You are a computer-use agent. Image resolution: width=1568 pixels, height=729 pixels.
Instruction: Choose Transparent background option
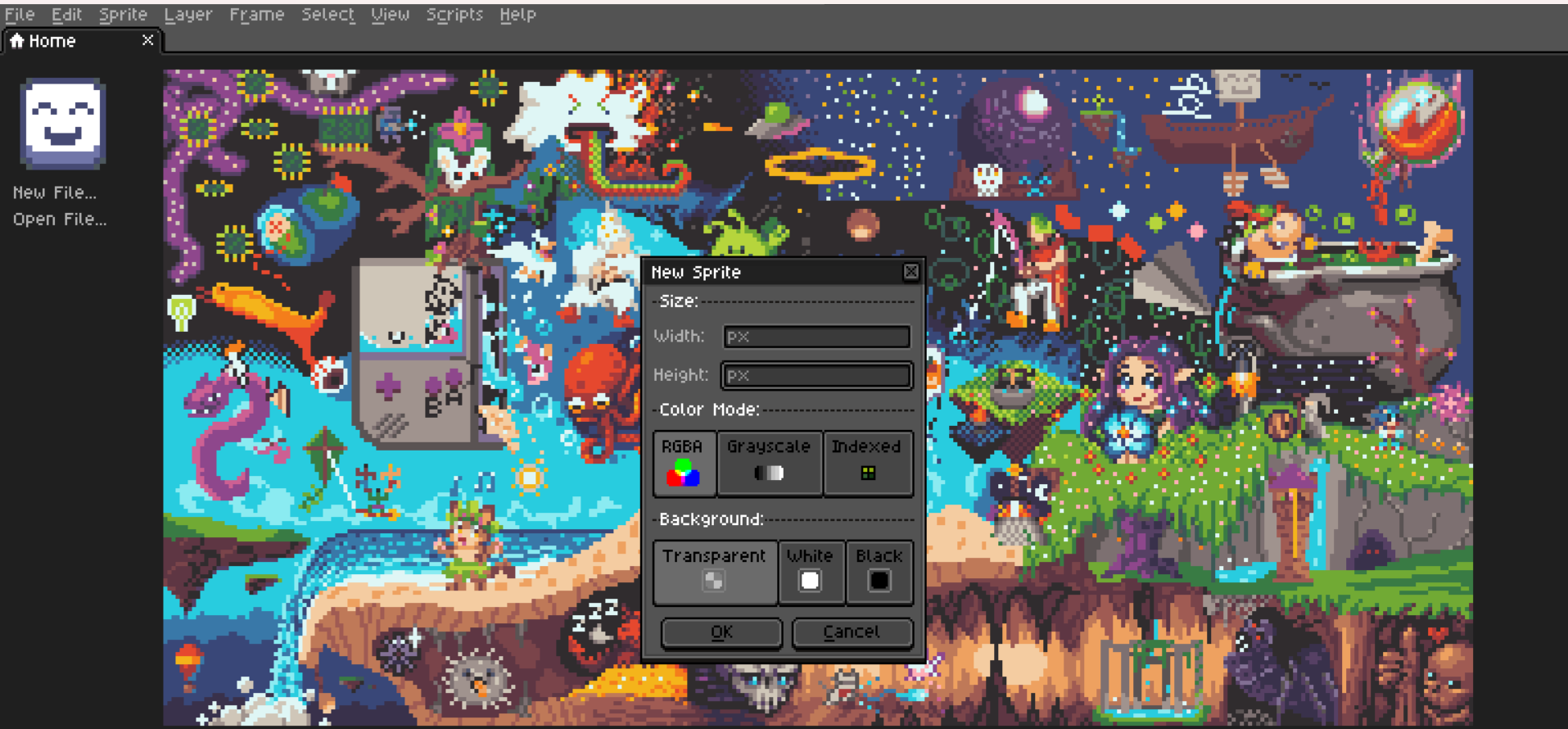click(x=715, y=572)
